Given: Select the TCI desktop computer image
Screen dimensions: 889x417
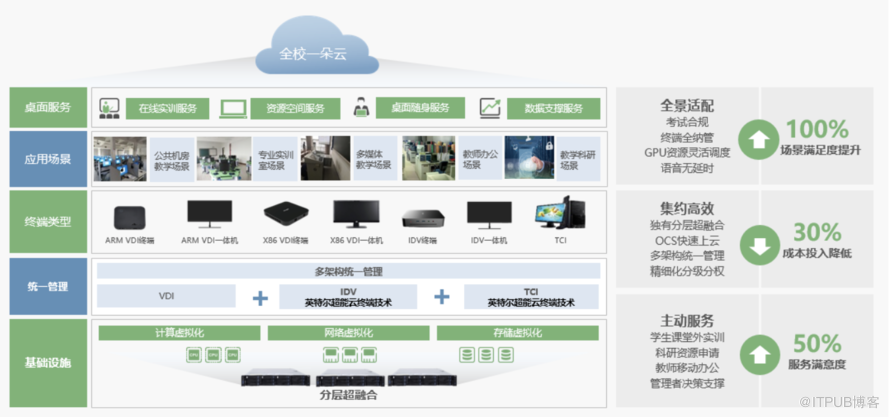Looking at the screenshot, I should click(560, 212).
